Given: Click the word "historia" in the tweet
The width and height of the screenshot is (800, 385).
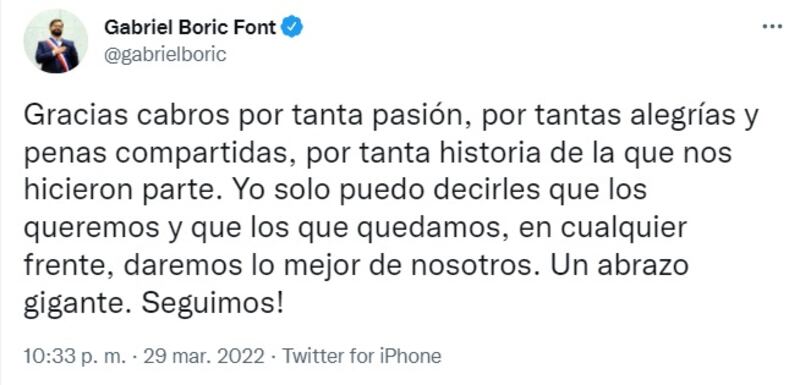Looking at the screenshot, I should tap(485, 155).
